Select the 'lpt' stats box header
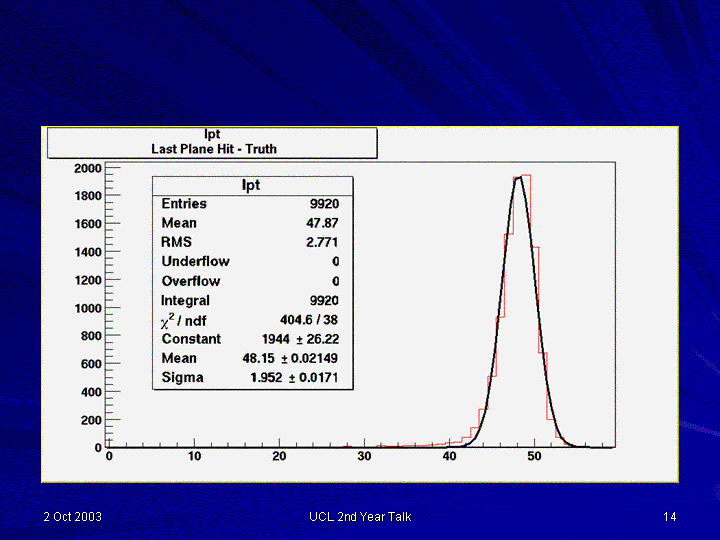This screenshot has height=540, width=720. click(251, 185)
